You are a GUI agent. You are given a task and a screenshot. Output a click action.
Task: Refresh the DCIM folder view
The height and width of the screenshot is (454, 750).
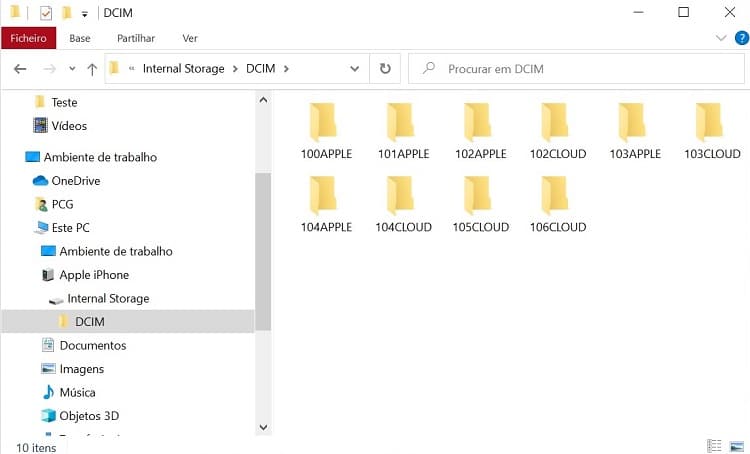(x=385, y=69)
